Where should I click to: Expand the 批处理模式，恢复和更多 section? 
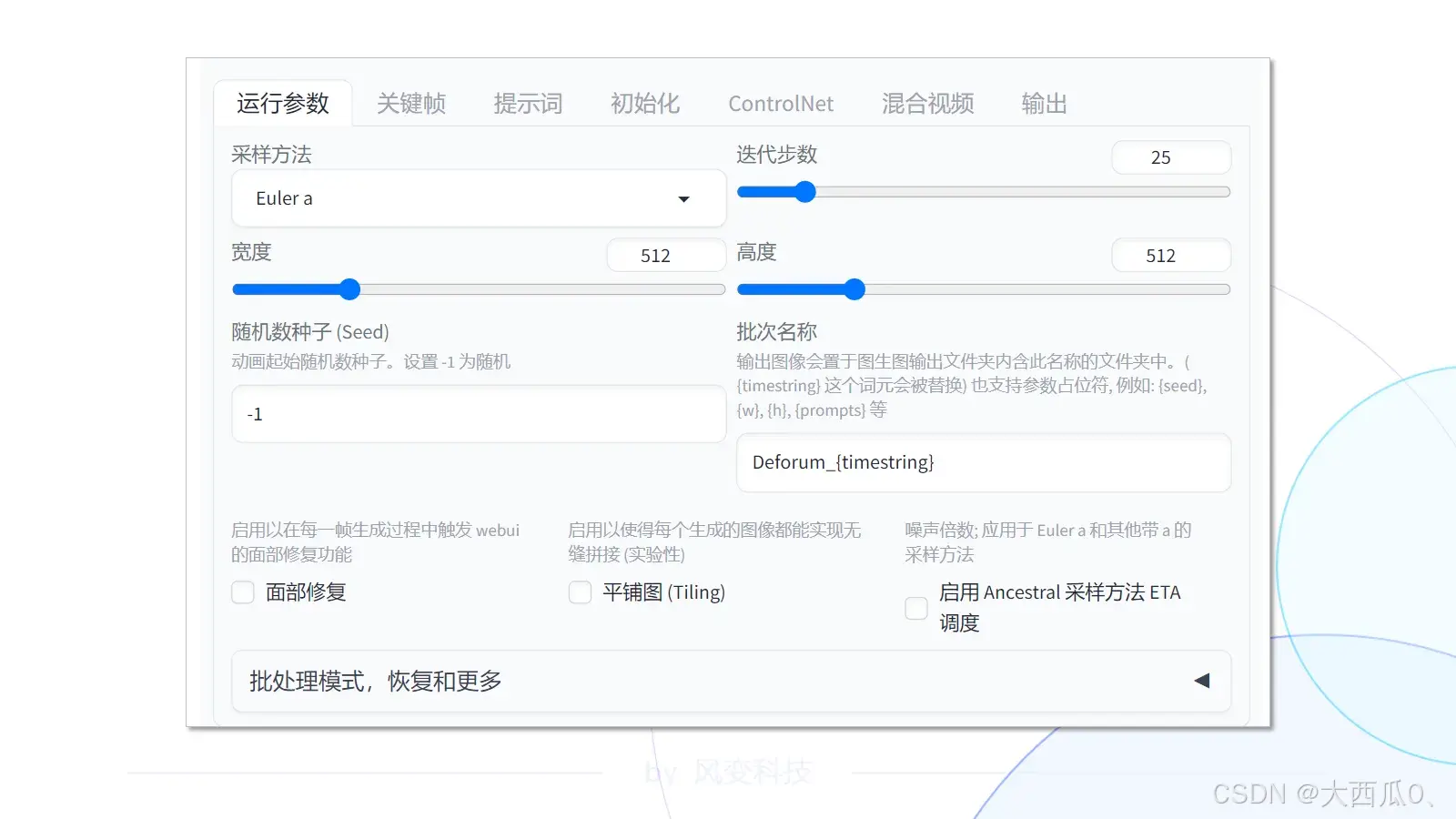[x=732, y=681]
